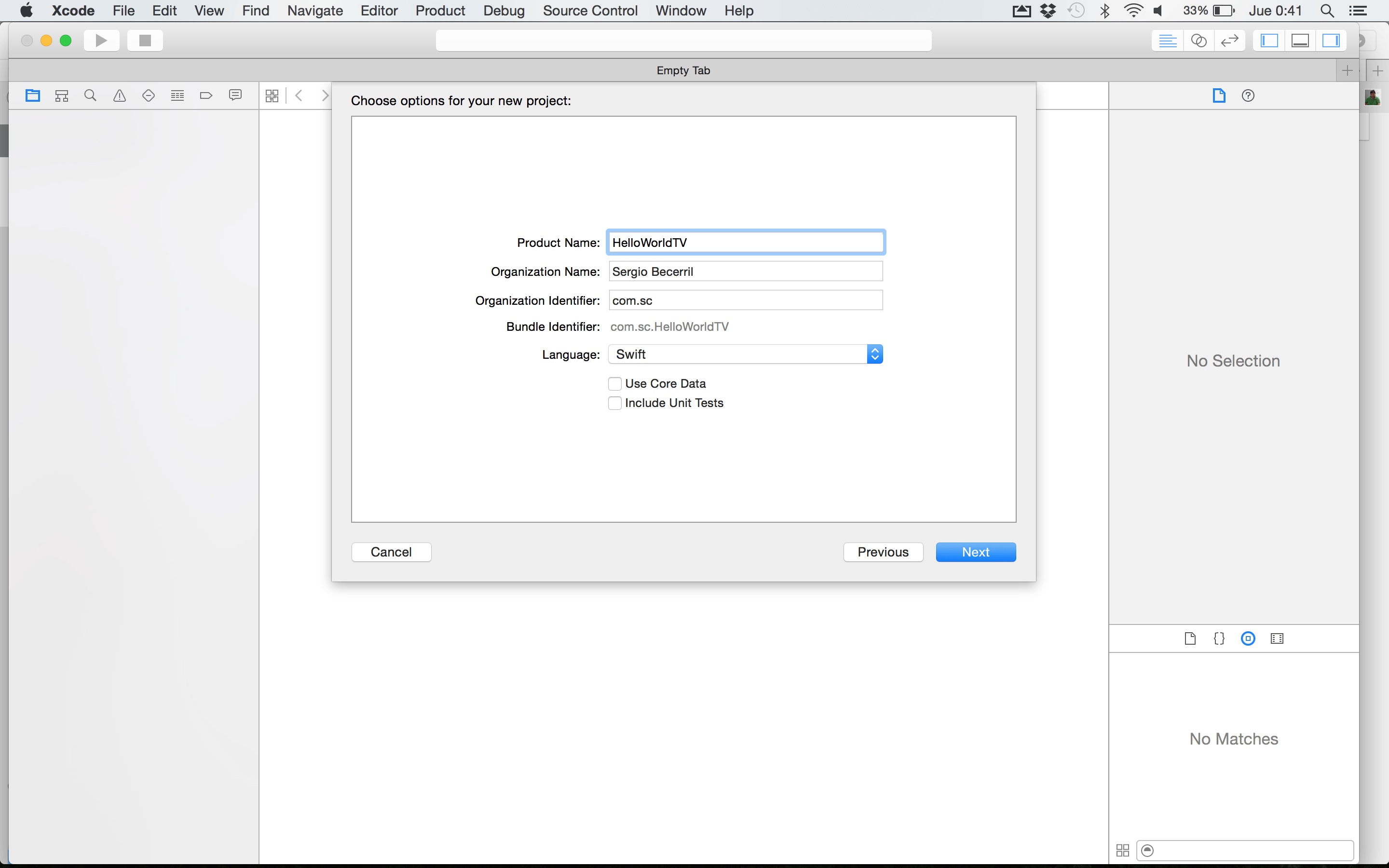Show the Code Snippet library braces icon
This screenshot has height=868, width=1389.
coord(1219,638)
